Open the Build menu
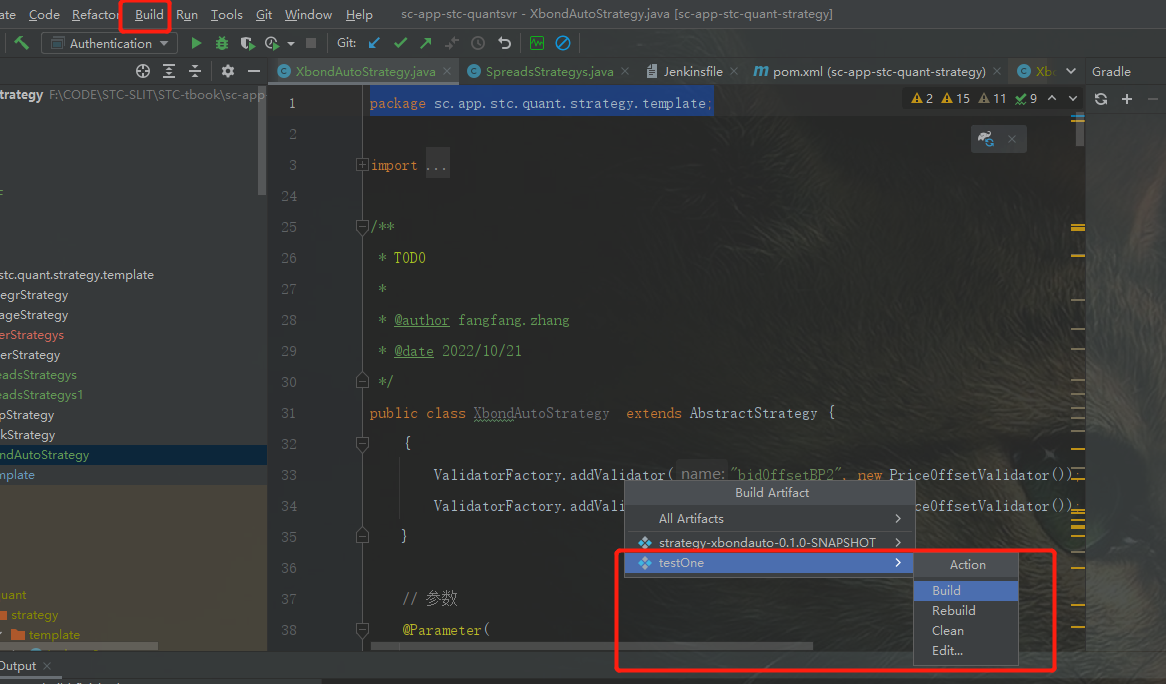Screen dimensions: 1166x684 [x=149, y=15]
